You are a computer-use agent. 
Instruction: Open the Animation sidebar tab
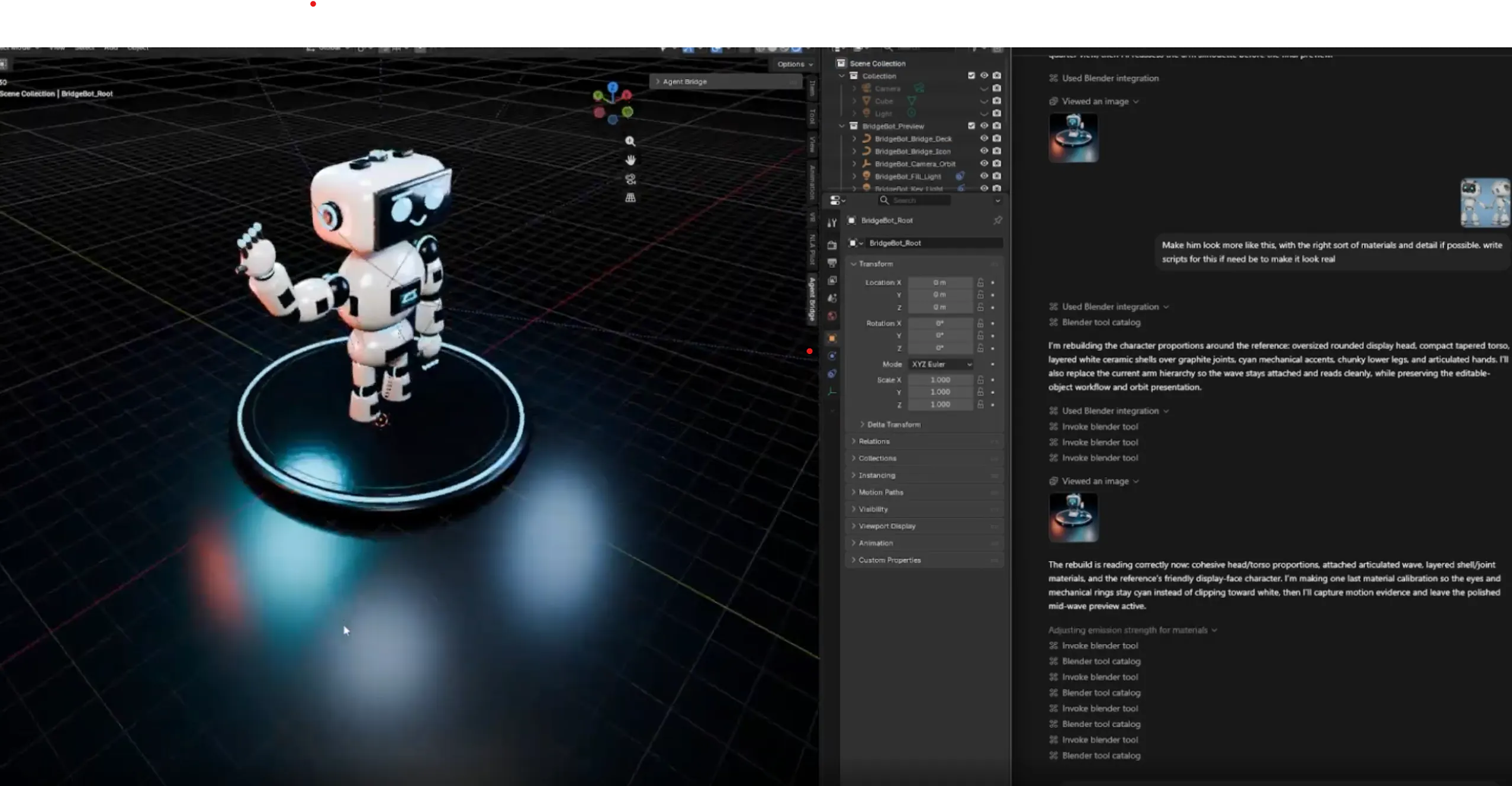click(812, 183)
